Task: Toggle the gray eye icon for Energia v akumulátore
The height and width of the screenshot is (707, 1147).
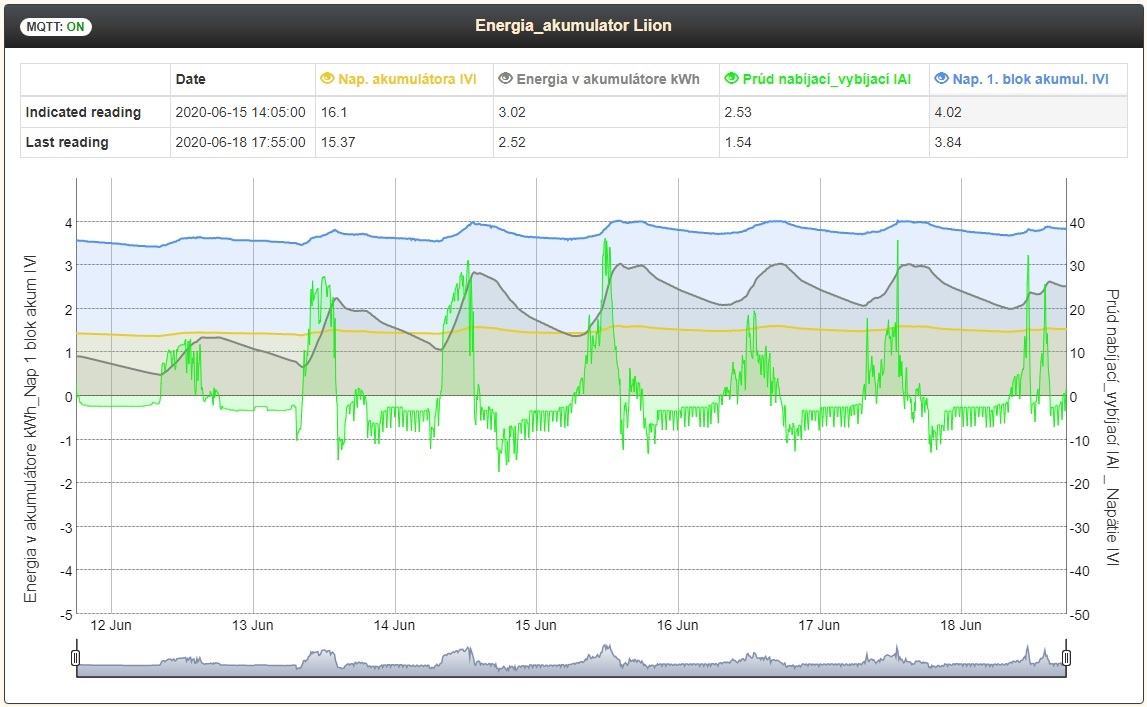Action: [506, 79]
